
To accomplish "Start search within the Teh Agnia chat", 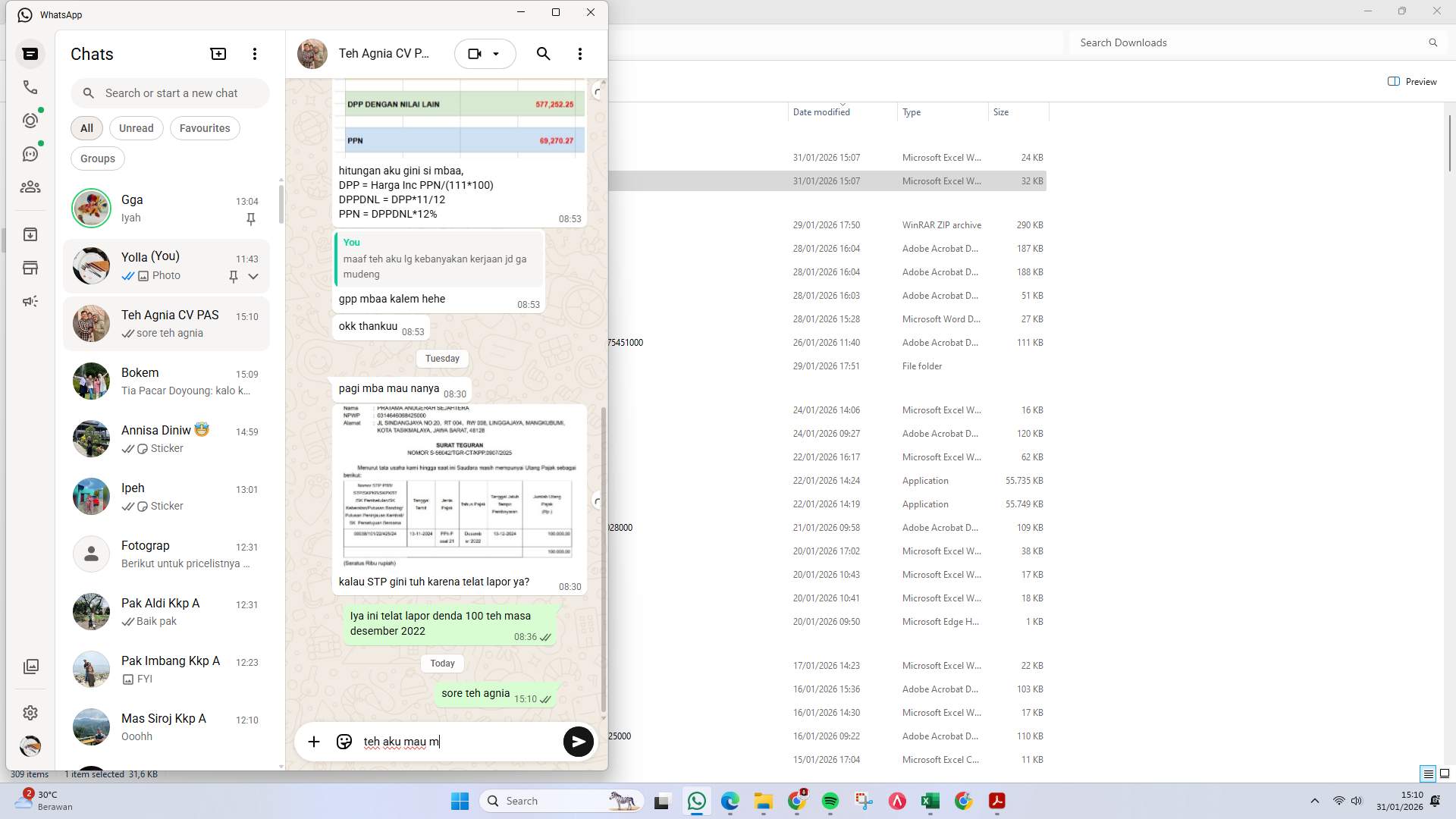I will tap(543, 54).
